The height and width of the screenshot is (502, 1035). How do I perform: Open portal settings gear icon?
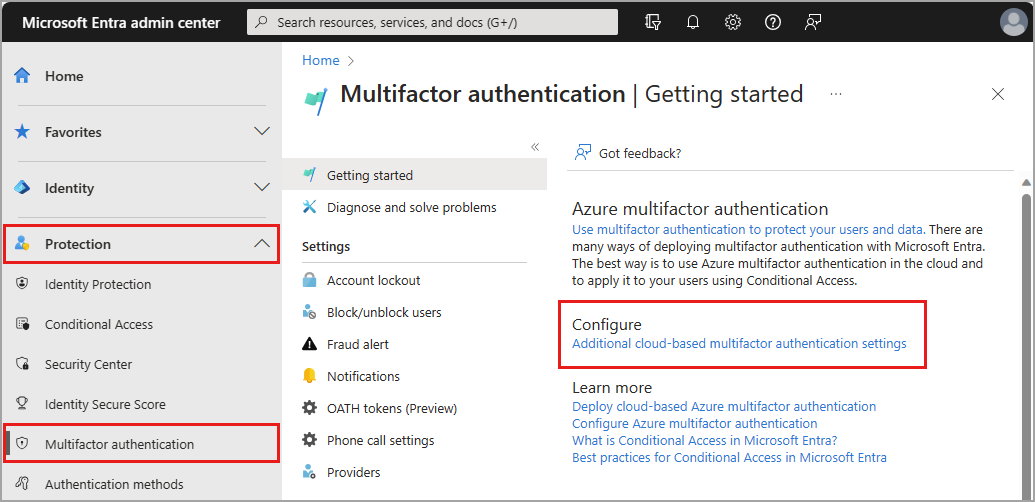(x=733, y=22)
